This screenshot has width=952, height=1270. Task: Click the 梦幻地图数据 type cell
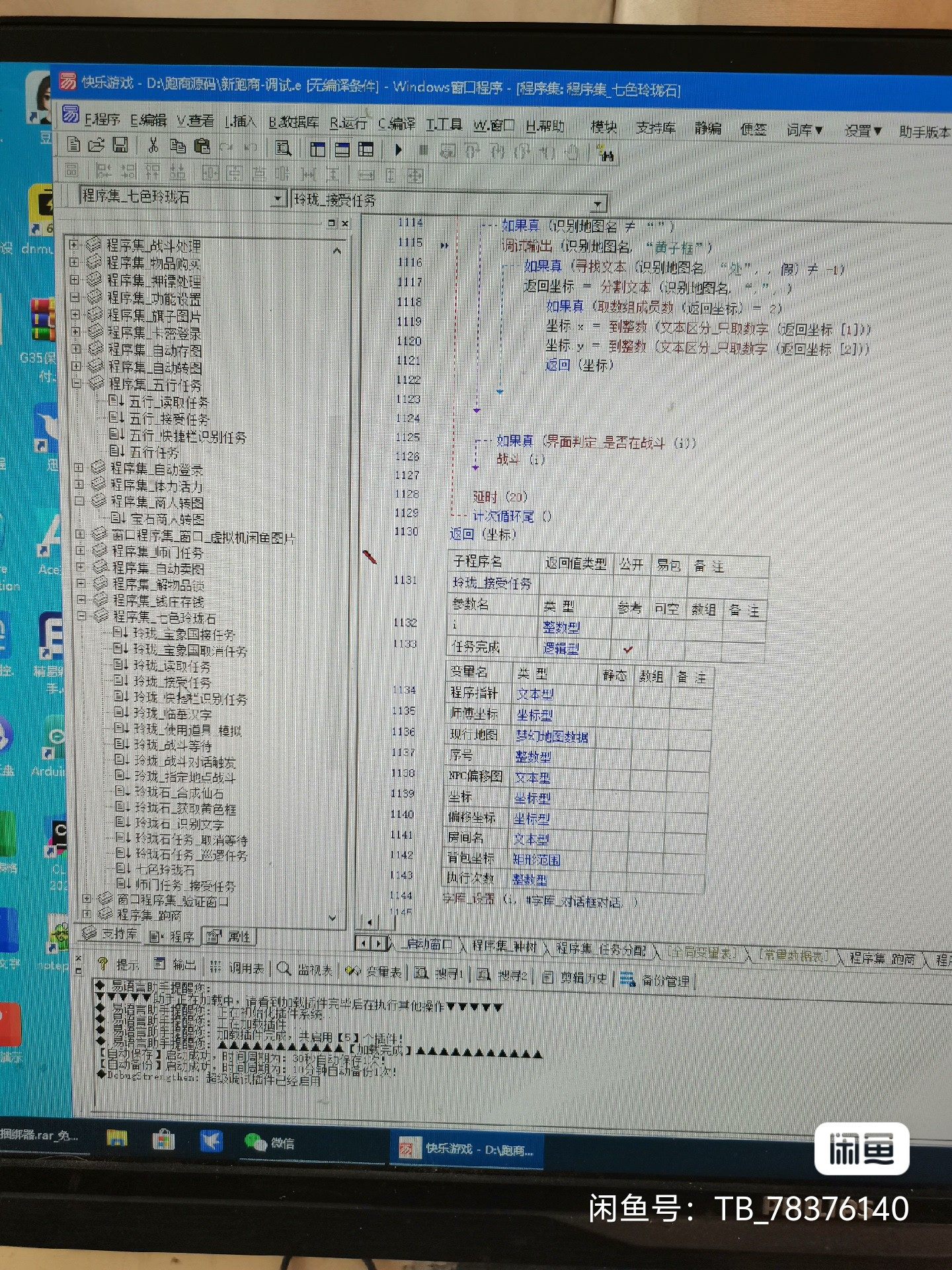pos(552,736)
